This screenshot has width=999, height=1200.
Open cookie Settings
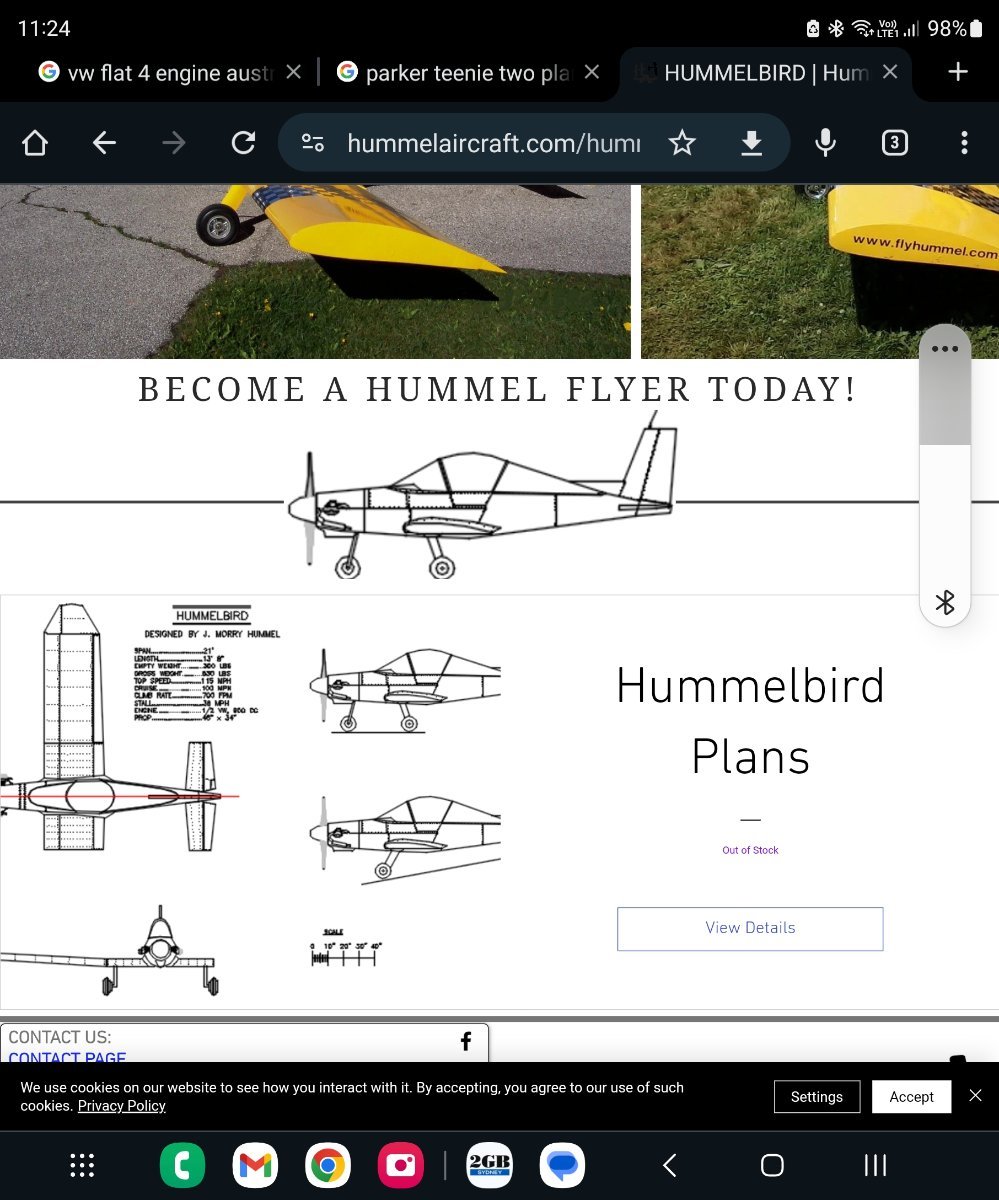[x=817, y=1097]
